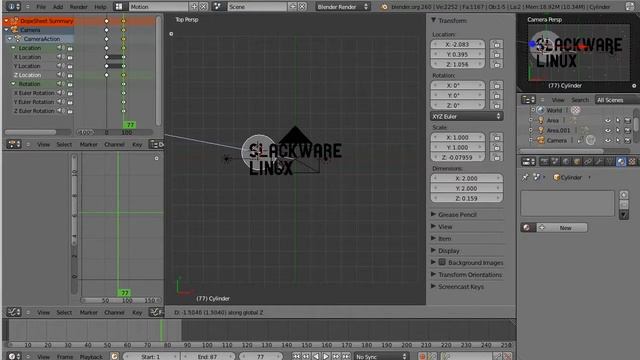The width and height of the screenshot is (640, 360).
Task: Click the Start: 1 frame field
Action: (x=150, y=356)
